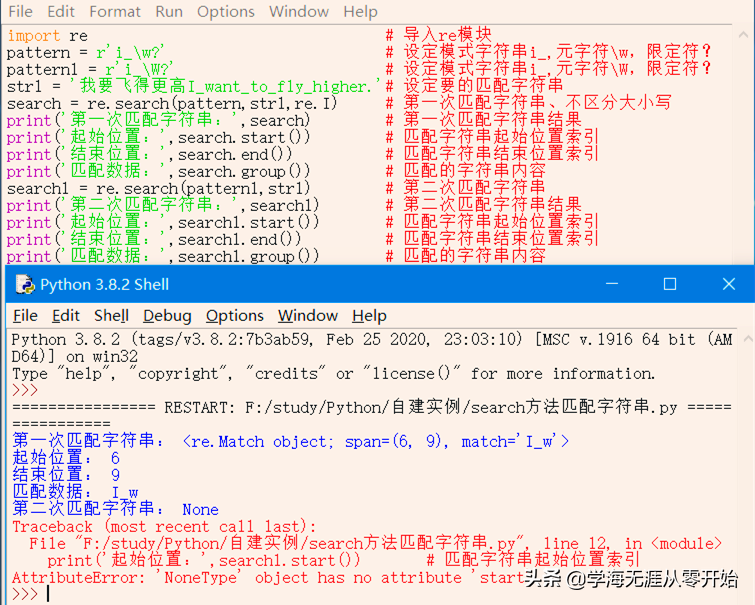The height and width of the screenshot is (605, 755).
Task: Click the print line with search.group()
Action: (158, 171)
